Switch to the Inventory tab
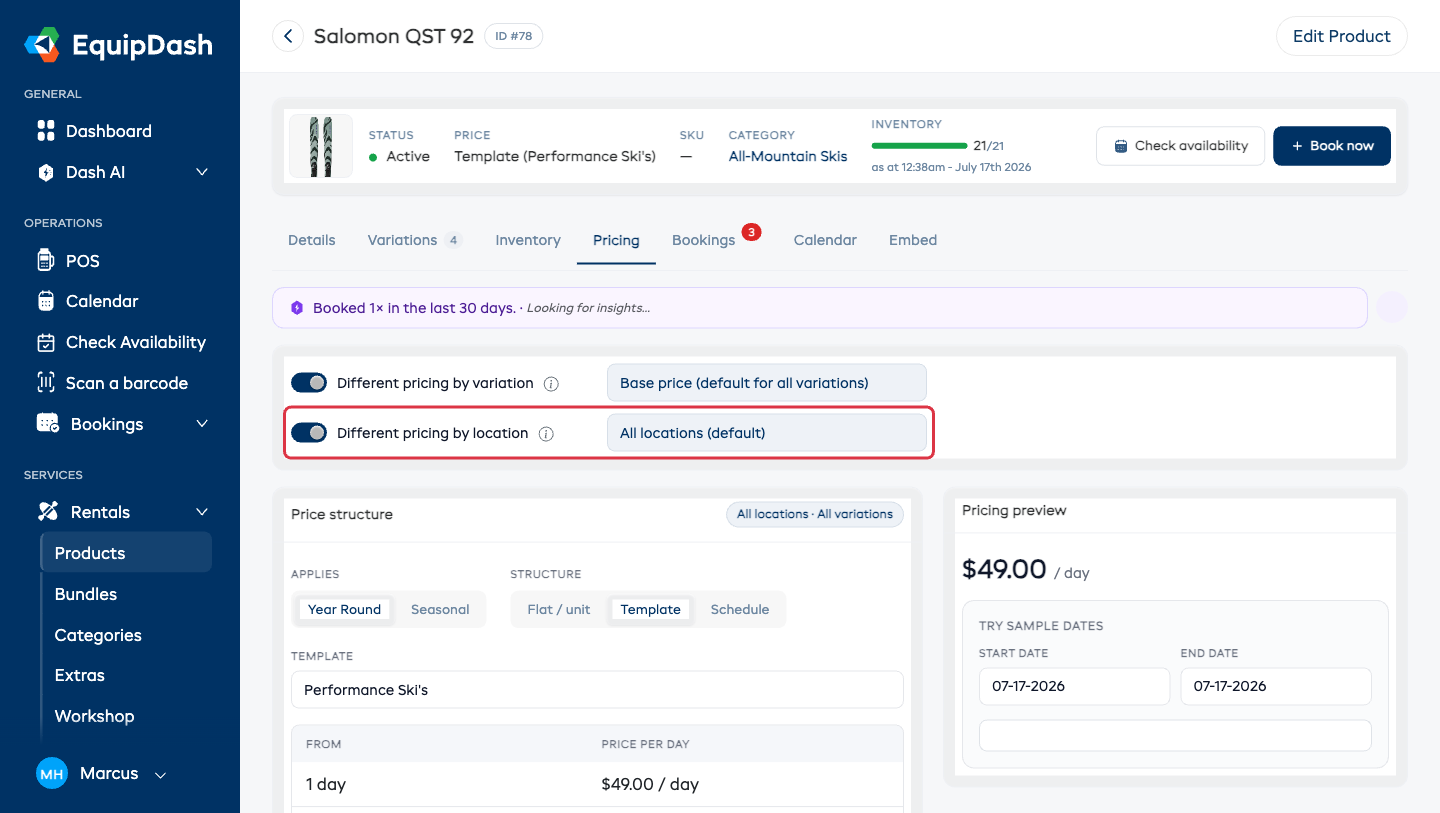Viewport: 1440px width, 813px height. (x=528, y=240)
